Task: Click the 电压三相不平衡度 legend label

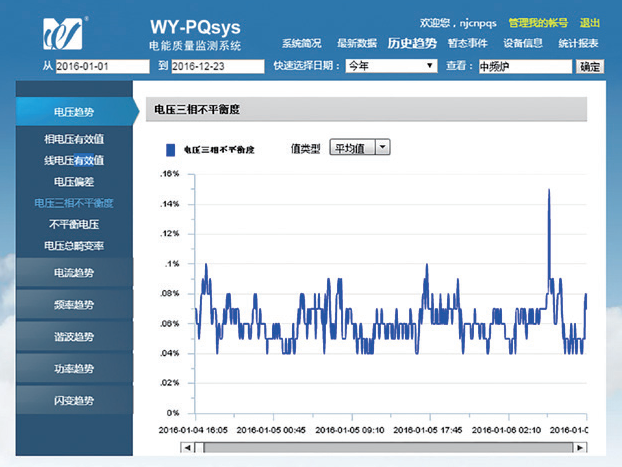Action: point(219,150)
